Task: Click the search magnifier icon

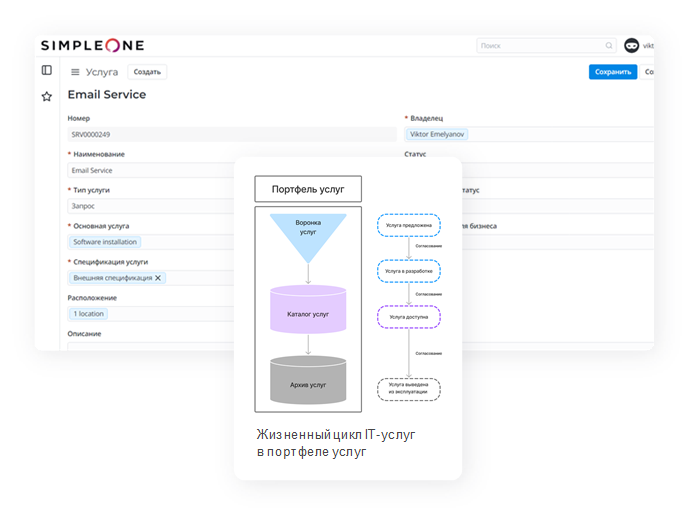Action: [609, 45]
